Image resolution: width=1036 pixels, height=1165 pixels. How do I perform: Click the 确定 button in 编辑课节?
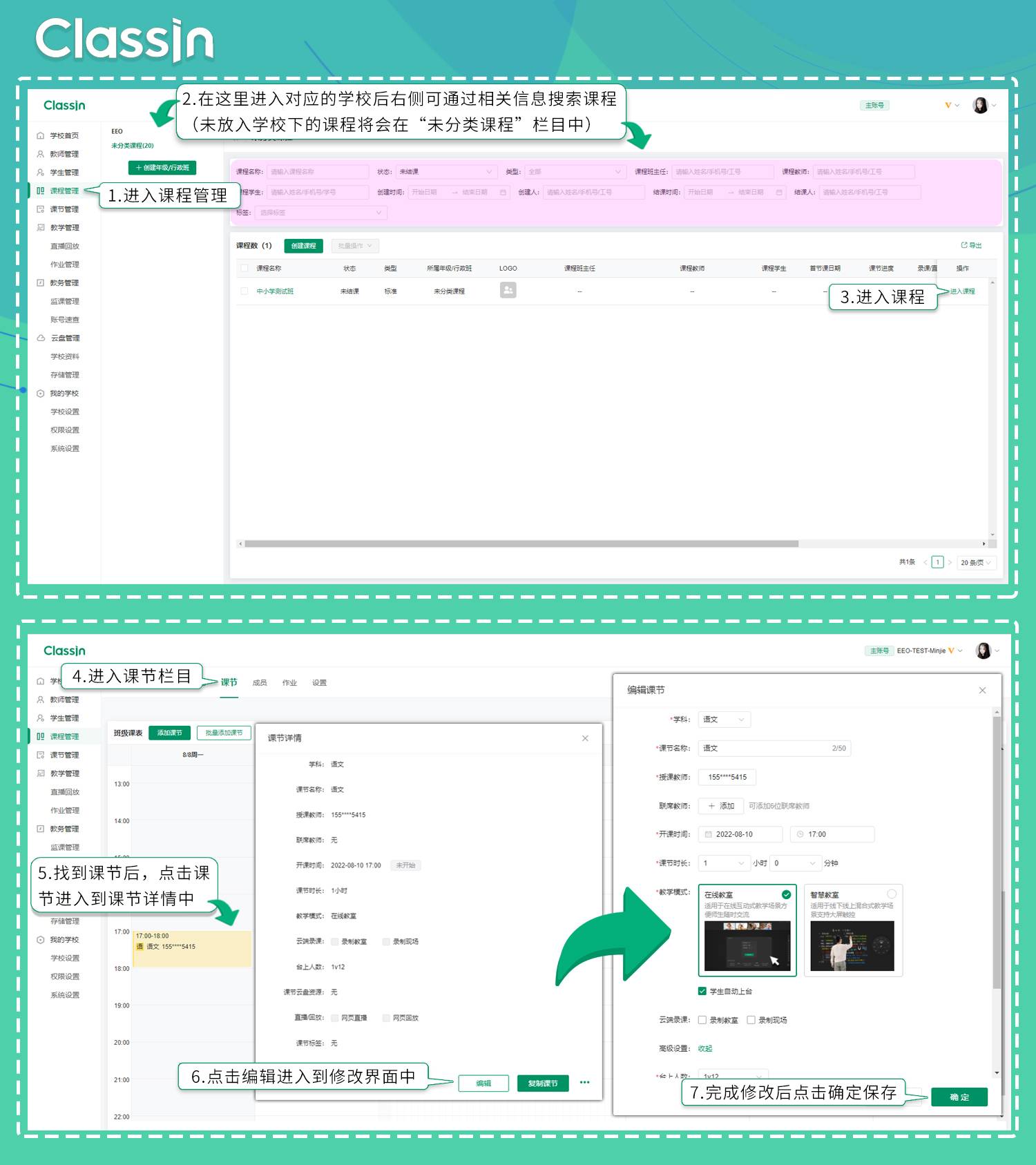(x=959, y=1097)
